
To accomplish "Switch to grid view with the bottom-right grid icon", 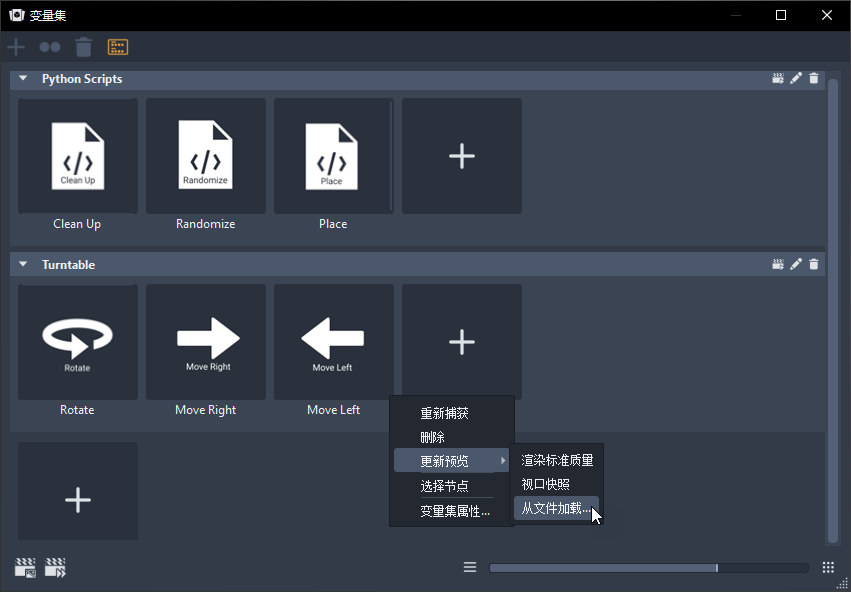I will 829,567.
